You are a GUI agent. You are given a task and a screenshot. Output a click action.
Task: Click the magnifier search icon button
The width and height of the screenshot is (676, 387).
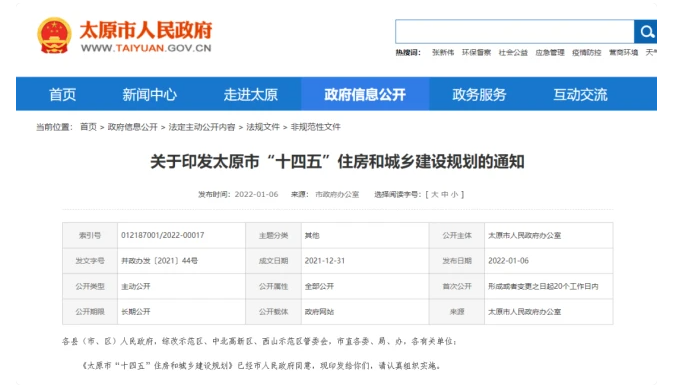(x=645, y=31)
